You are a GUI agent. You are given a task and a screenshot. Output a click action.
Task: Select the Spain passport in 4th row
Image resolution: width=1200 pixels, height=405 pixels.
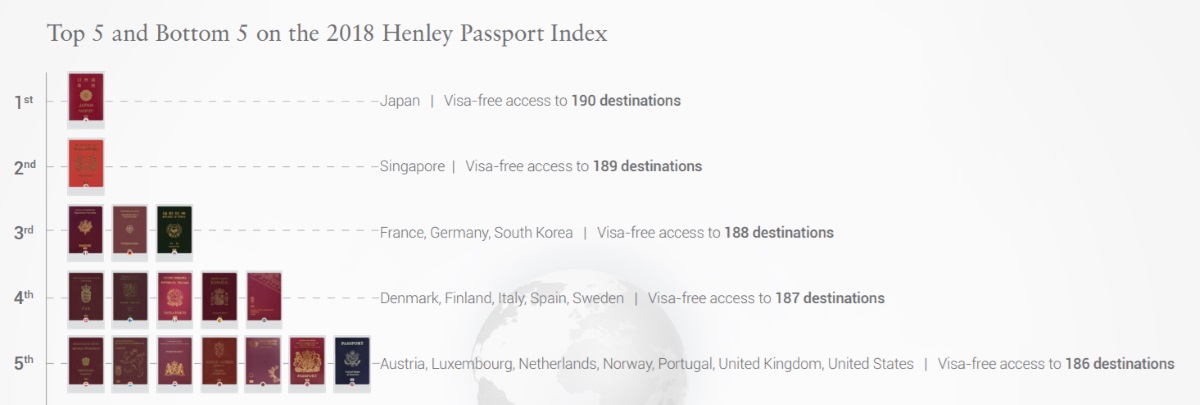click(219, 297)
